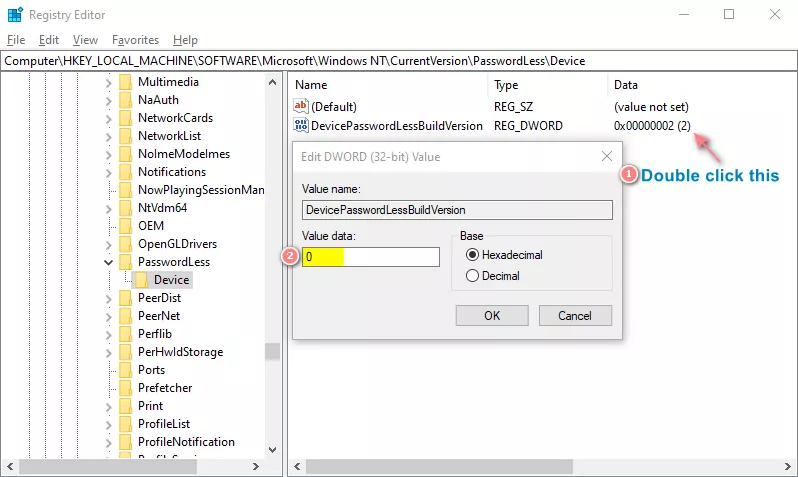Viewport: 798px width, 477px height.
Task: Click the values pane horizontal scrollbar thumb
Action: click(439, 466)
